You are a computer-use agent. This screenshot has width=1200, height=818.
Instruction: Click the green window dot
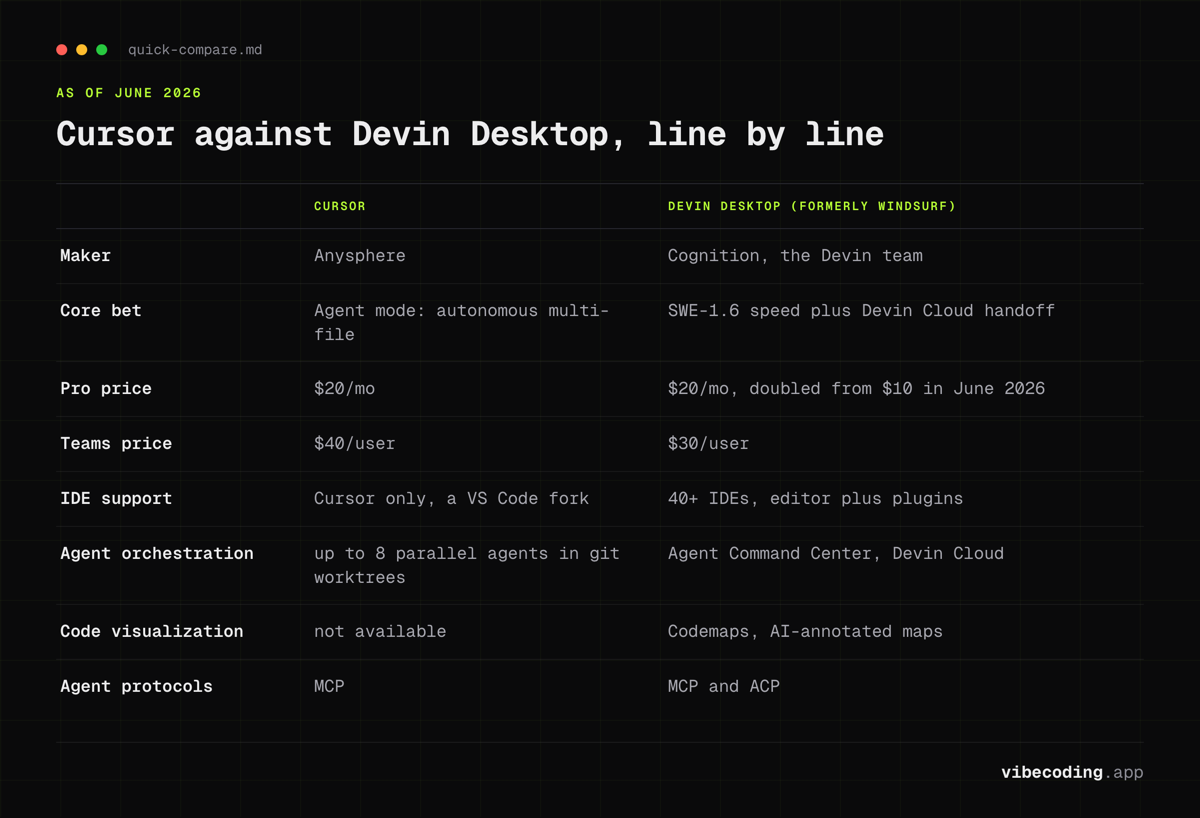(x=102, y=50)
